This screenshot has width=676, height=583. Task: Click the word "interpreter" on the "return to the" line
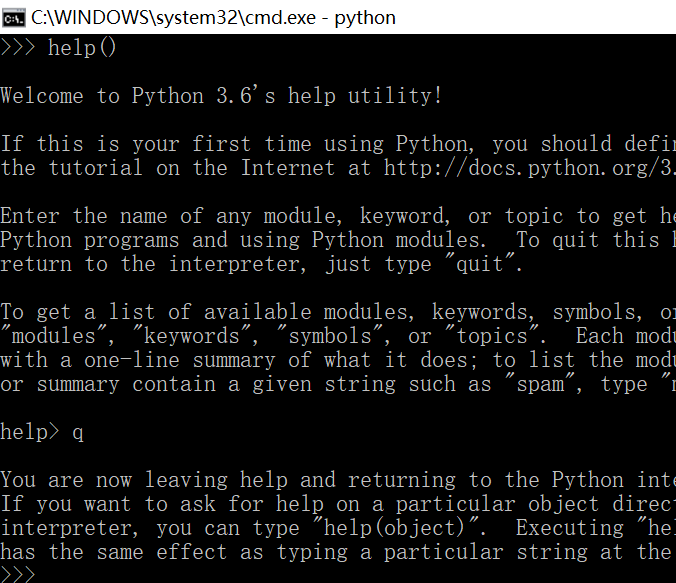pyautogui.click(x=240, y=264)
